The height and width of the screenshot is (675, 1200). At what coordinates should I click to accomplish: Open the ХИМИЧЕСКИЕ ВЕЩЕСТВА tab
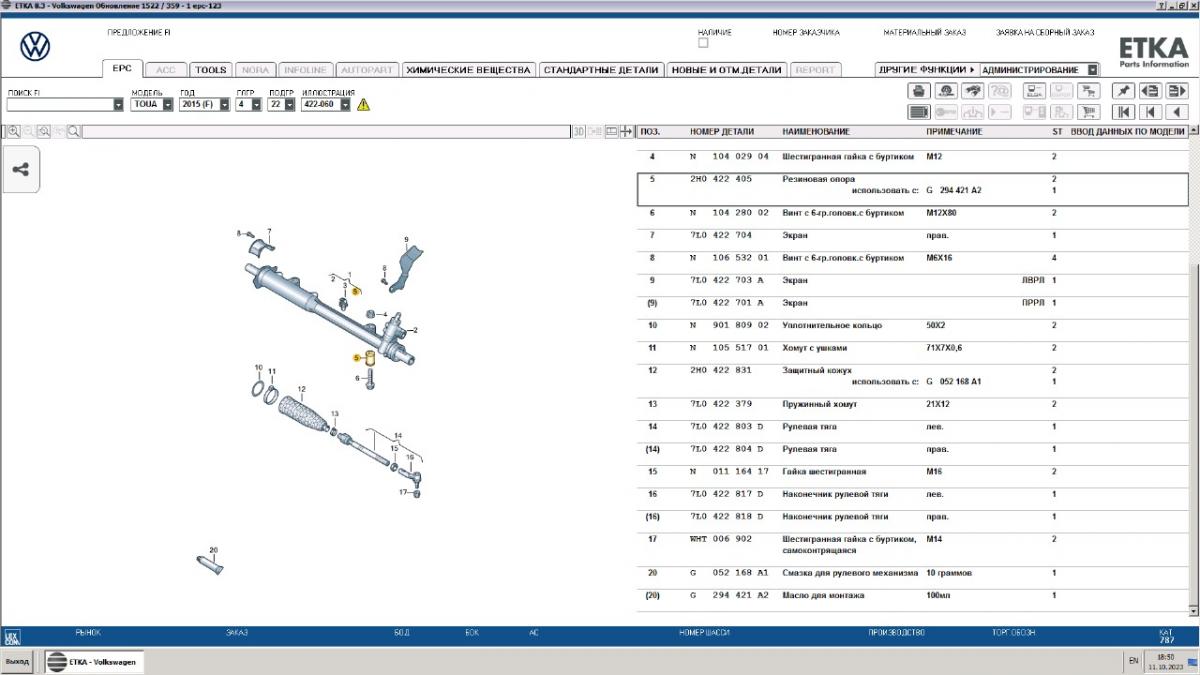click(468, 70)
